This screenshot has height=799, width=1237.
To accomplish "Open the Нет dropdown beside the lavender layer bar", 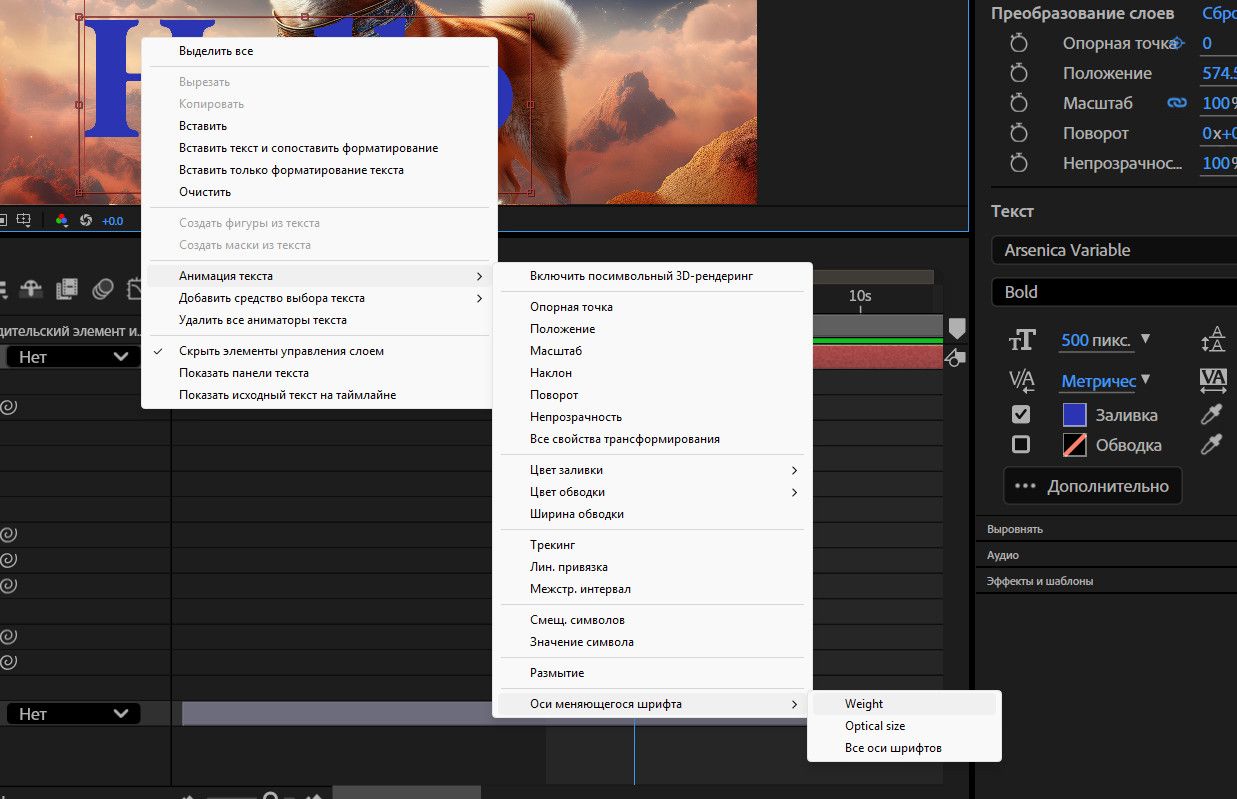I will coord(73,714).
